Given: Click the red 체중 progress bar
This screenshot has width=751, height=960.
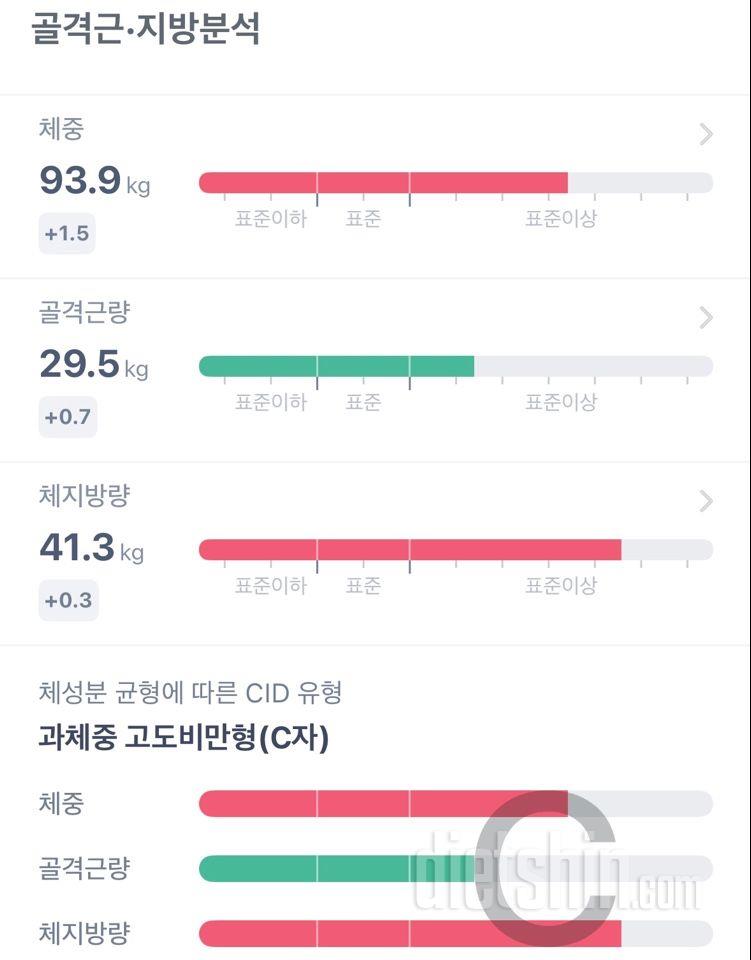Looking at the screenshot, I should click(383, 182).
